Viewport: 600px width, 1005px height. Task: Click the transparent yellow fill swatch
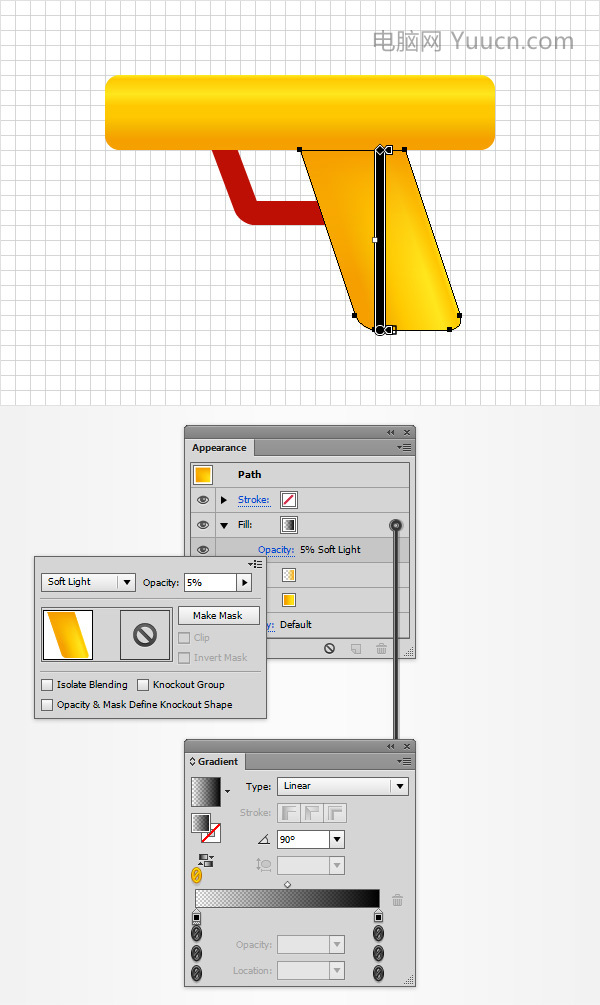coord(289,575)
